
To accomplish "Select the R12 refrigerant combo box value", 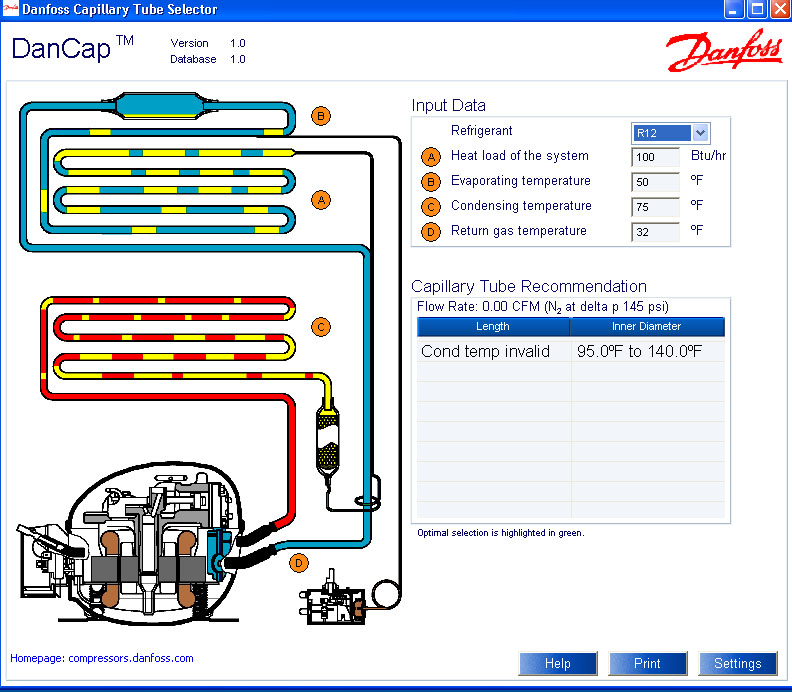I will pyautogui.click(x=662, y=133).
